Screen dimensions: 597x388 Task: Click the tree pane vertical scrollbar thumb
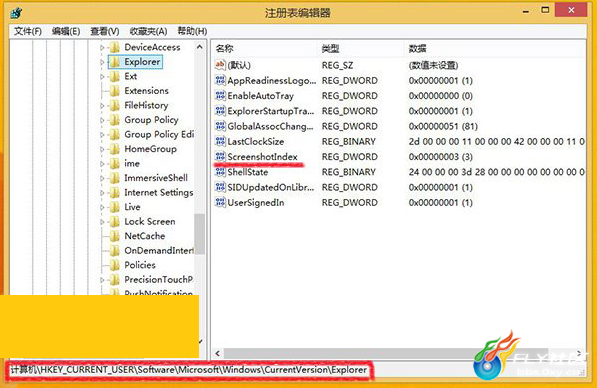[x=200, y=233]
